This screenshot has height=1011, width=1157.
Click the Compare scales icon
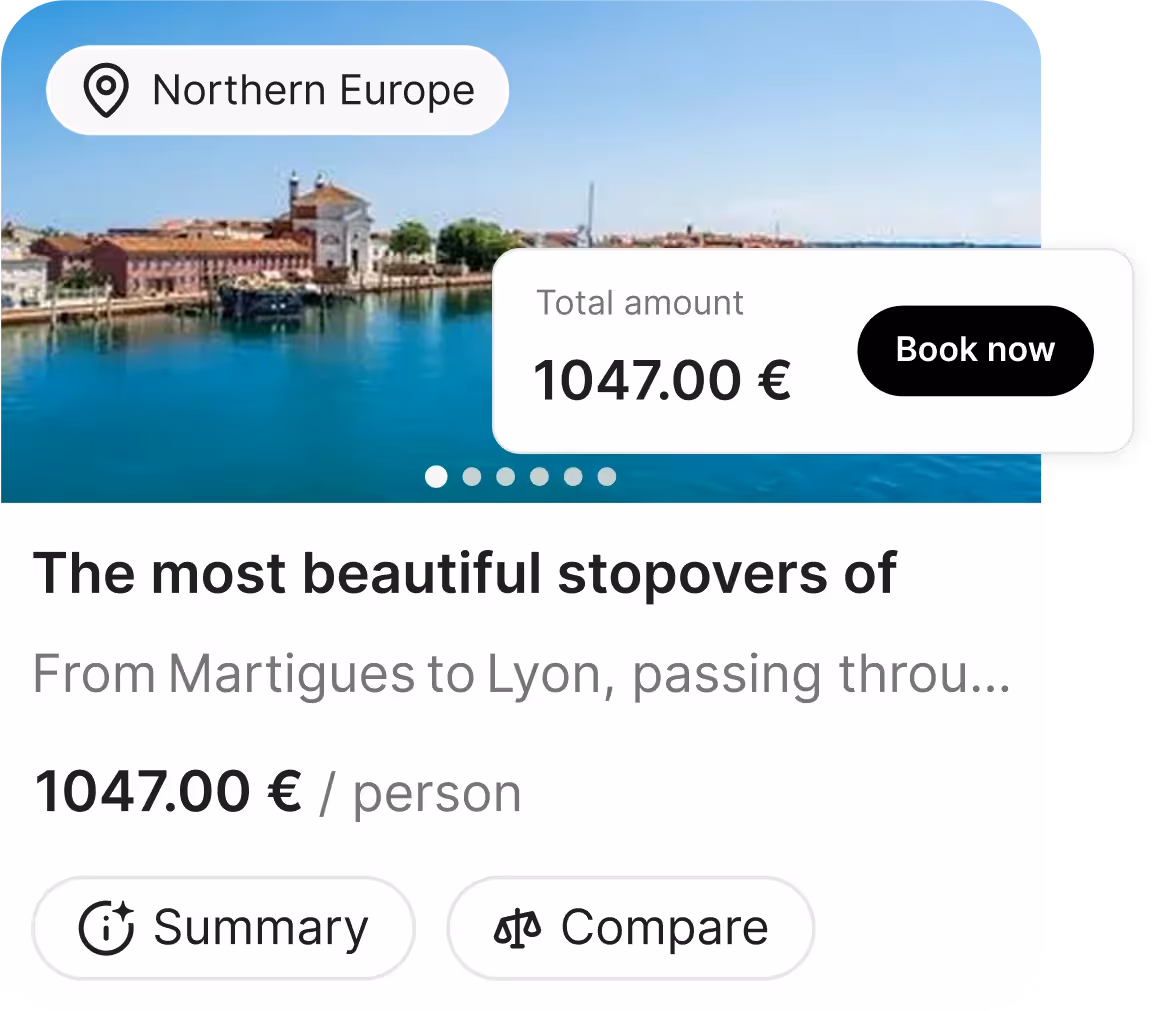point(517,928)
